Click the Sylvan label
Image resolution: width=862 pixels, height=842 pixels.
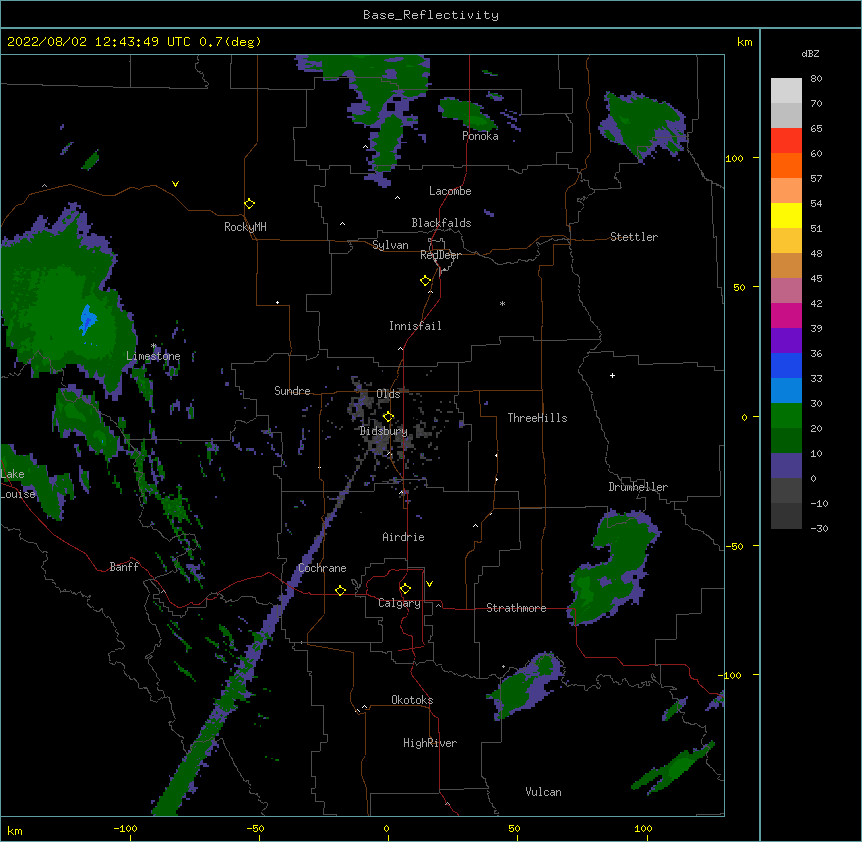(390, 245)
